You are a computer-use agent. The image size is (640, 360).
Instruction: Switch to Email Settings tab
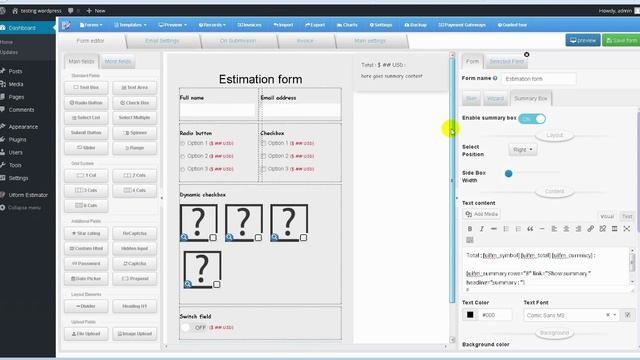tap(162, 41)
